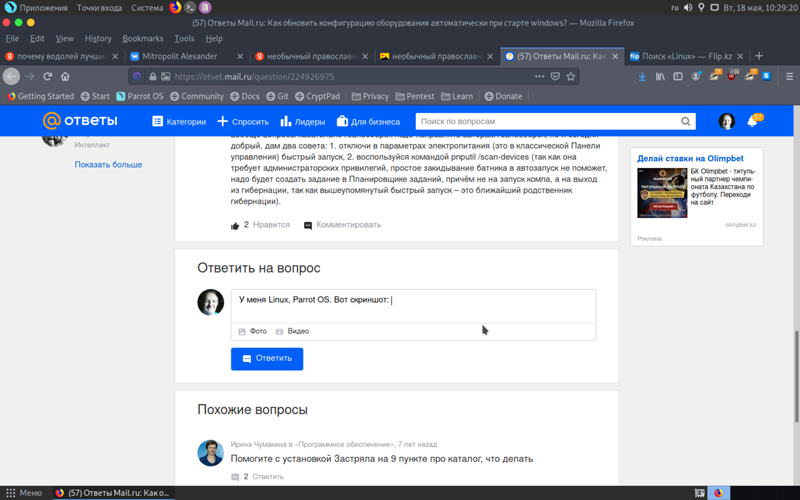
Task: Click the thumbs-up like icon
Action: pos(235,226)
